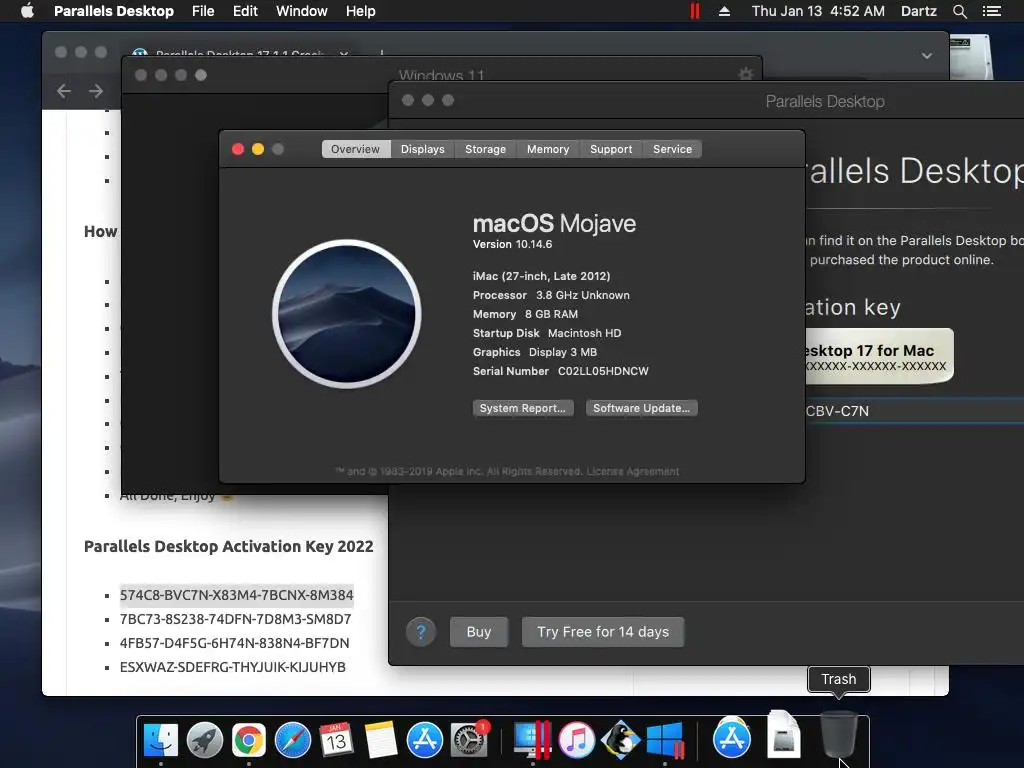Screen dimensions: 1024x768
Task: Open the Edit menu
Action: [245, 11]
